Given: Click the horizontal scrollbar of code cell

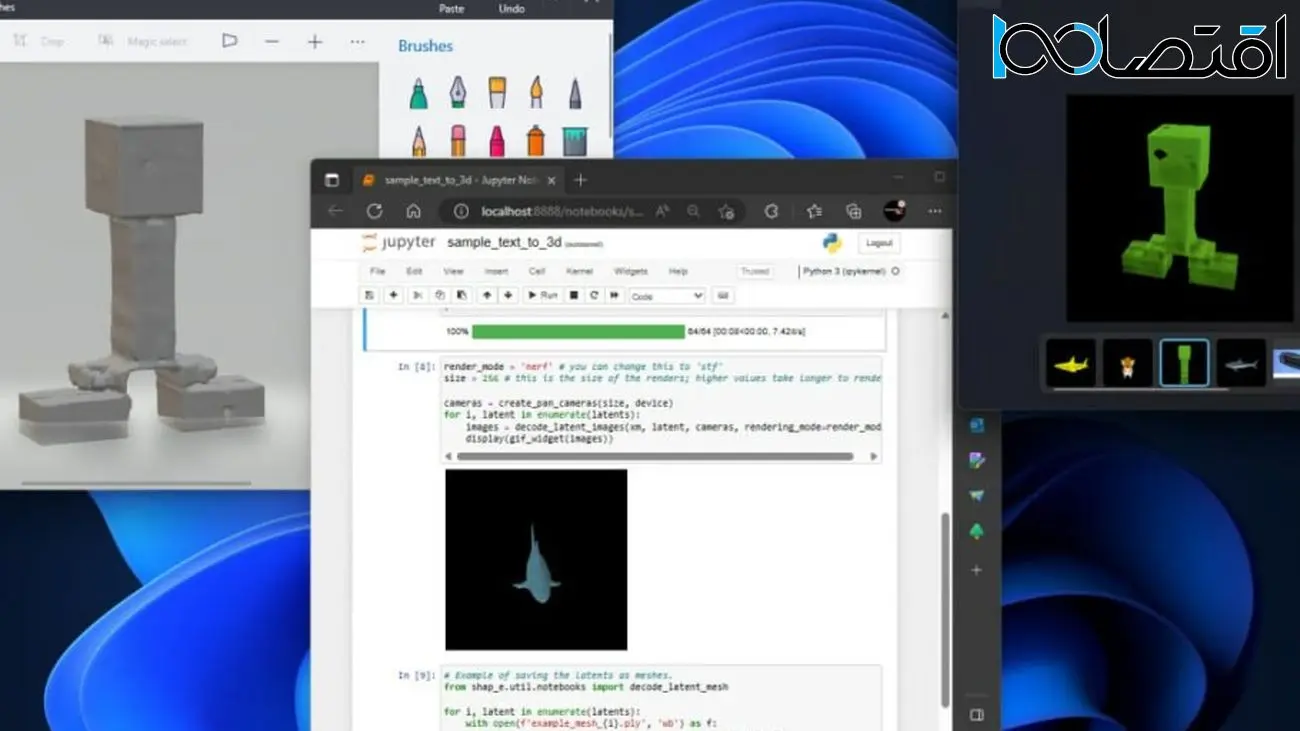Looking at the screenshot, I should [656, 456].
